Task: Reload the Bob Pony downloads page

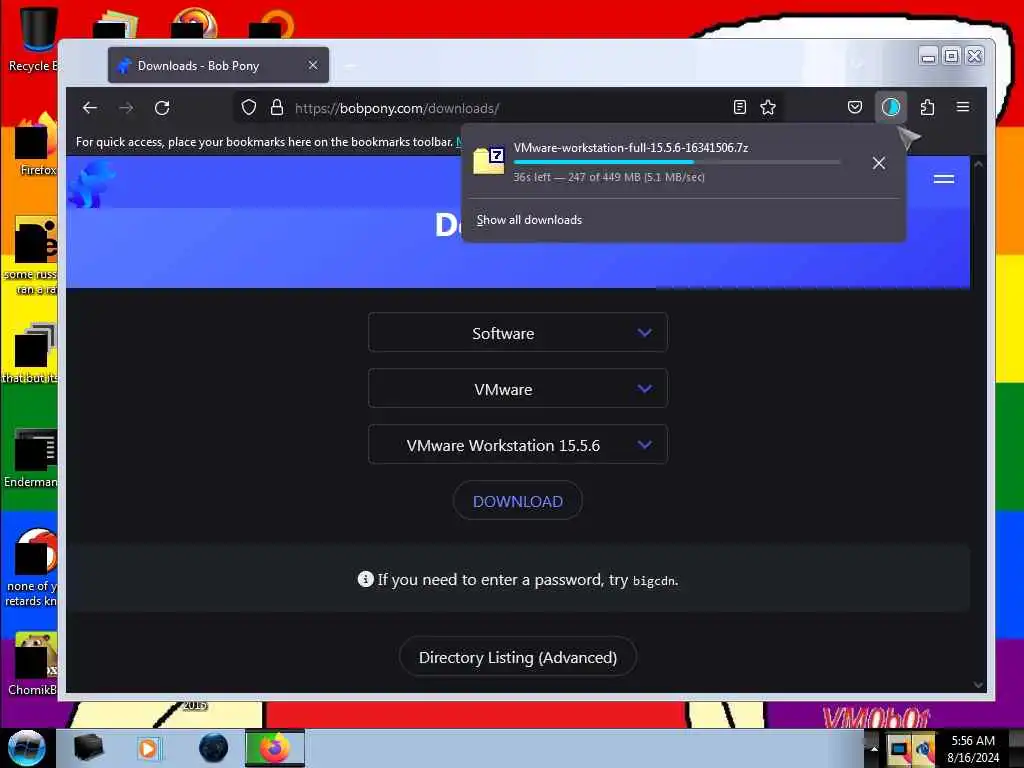Action: pos(162,108)
